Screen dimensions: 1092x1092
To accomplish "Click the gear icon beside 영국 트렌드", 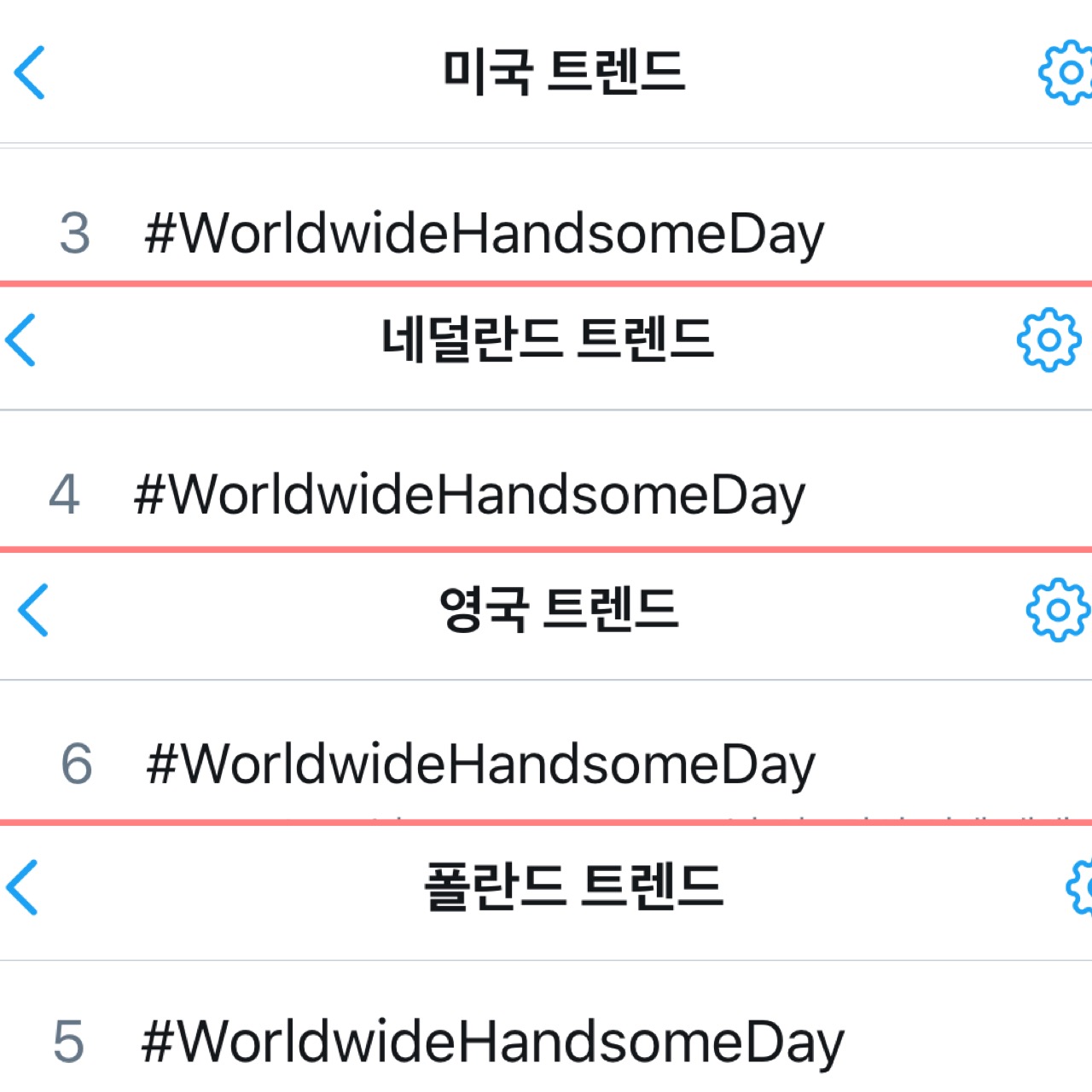I will click(x=1057, y=610).
